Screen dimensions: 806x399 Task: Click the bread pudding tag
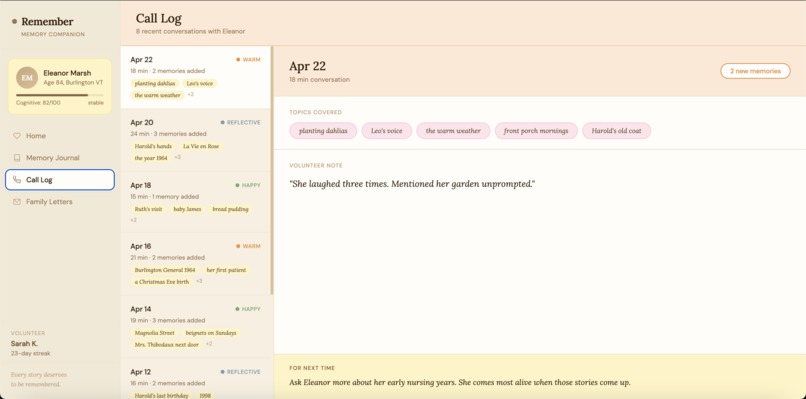(230, 209)
